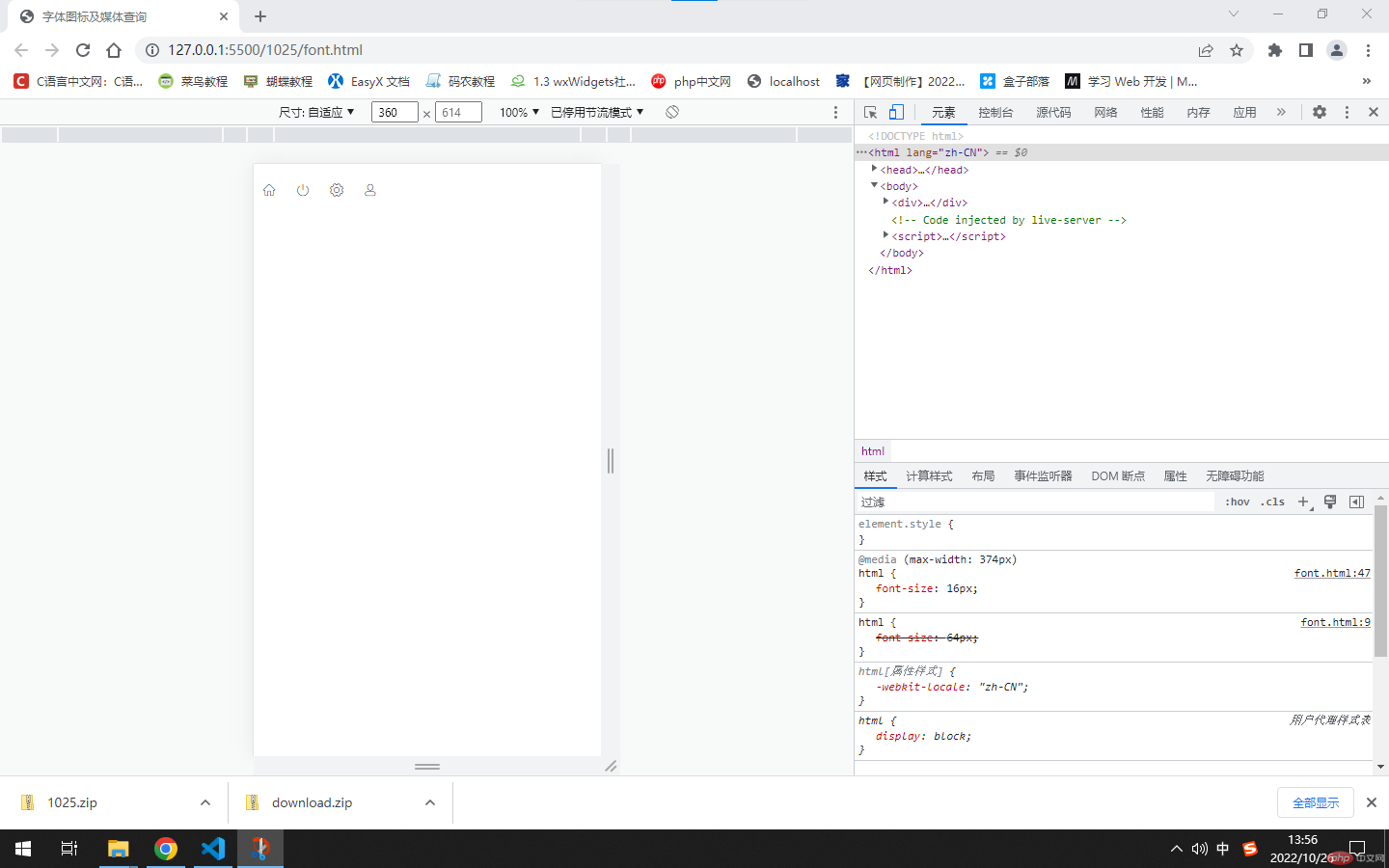Toggle the :hov element state panel
The image size is (1389, 868).
tap(1238, 502)
